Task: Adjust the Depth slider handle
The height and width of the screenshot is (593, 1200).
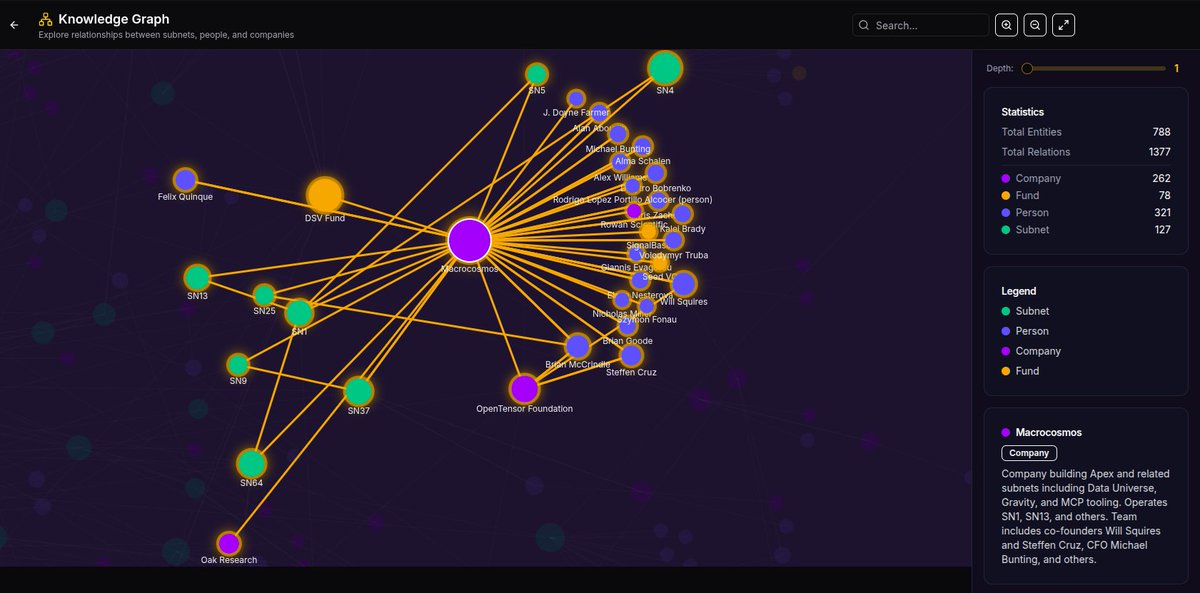Action: click(1027, 68)
